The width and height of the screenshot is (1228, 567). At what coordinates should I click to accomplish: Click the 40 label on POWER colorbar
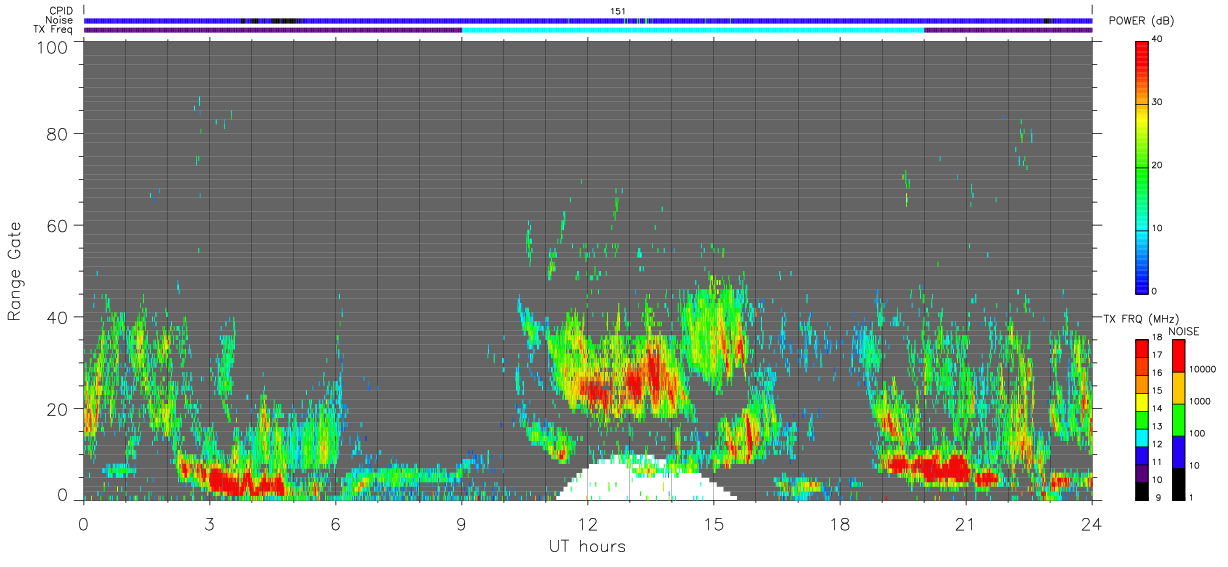click(1157, 39)
